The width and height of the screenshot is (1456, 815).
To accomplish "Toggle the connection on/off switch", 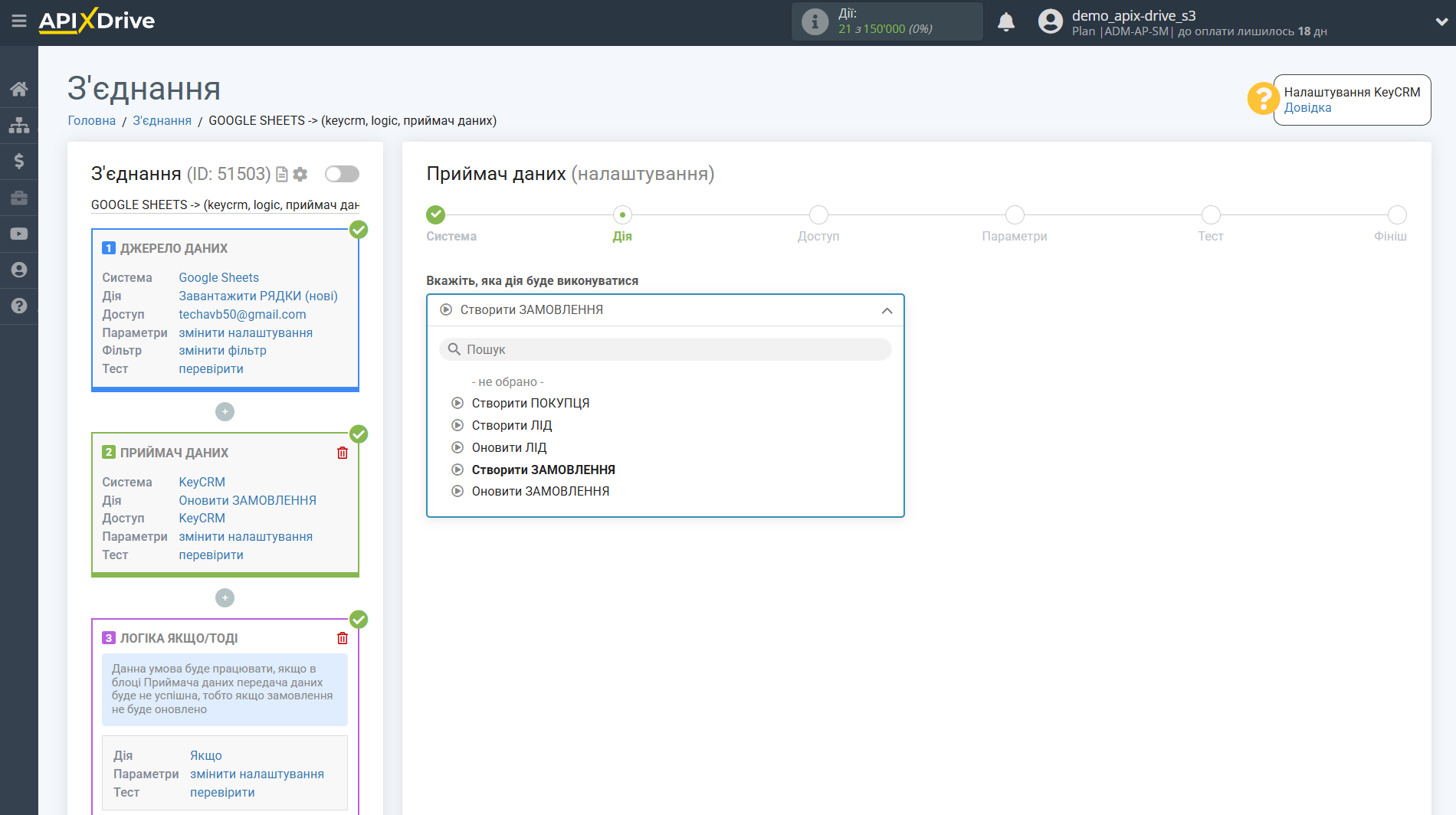I will tap(342, 174).
